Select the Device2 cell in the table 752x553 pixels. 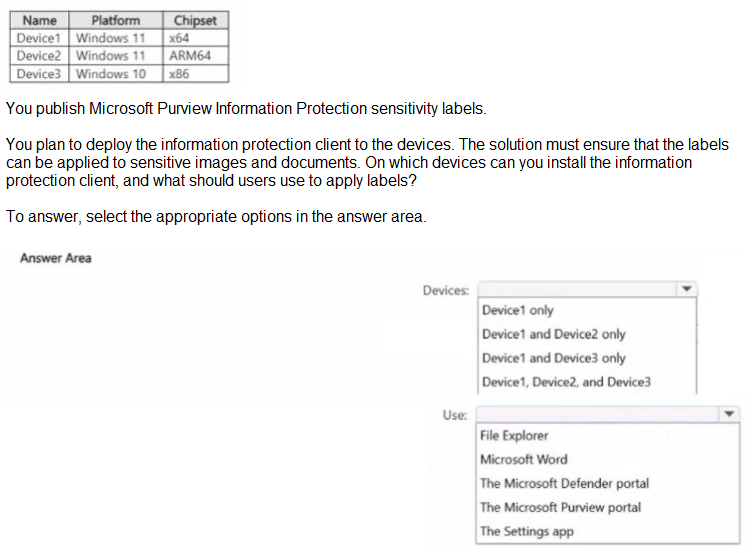click(39, 56)
